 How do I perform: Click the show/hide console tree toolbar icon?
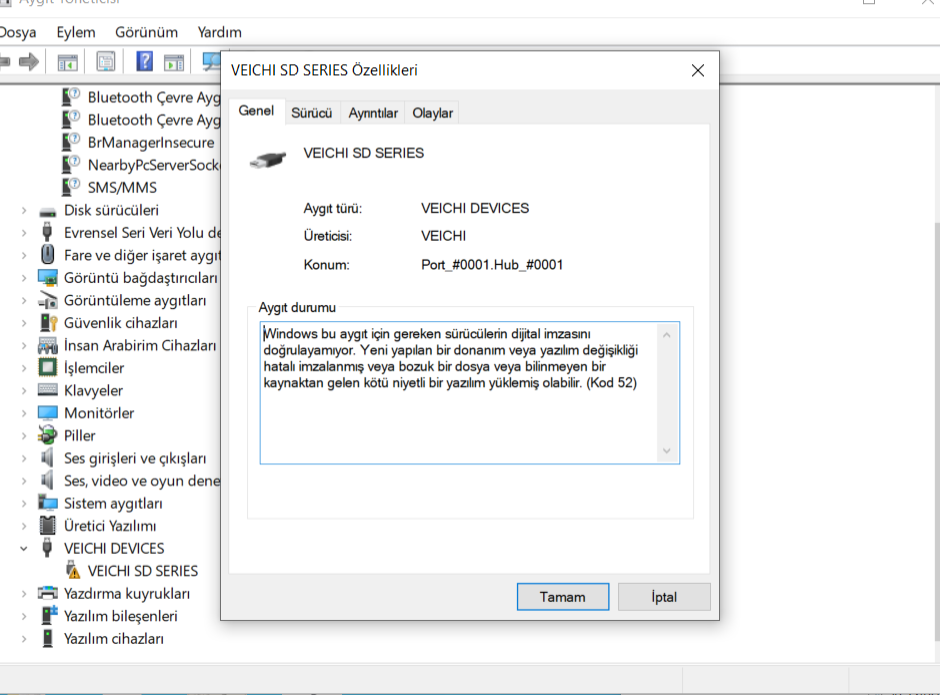pos(67,62)
